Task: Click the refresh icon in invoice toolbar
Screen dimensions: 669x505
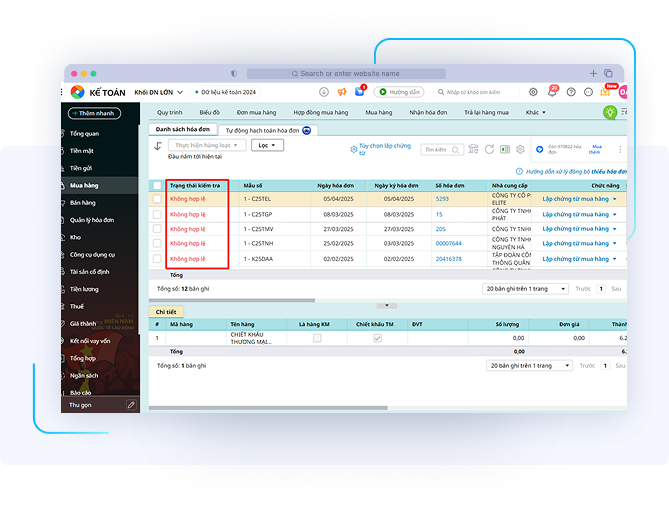Action: [489, 149]
